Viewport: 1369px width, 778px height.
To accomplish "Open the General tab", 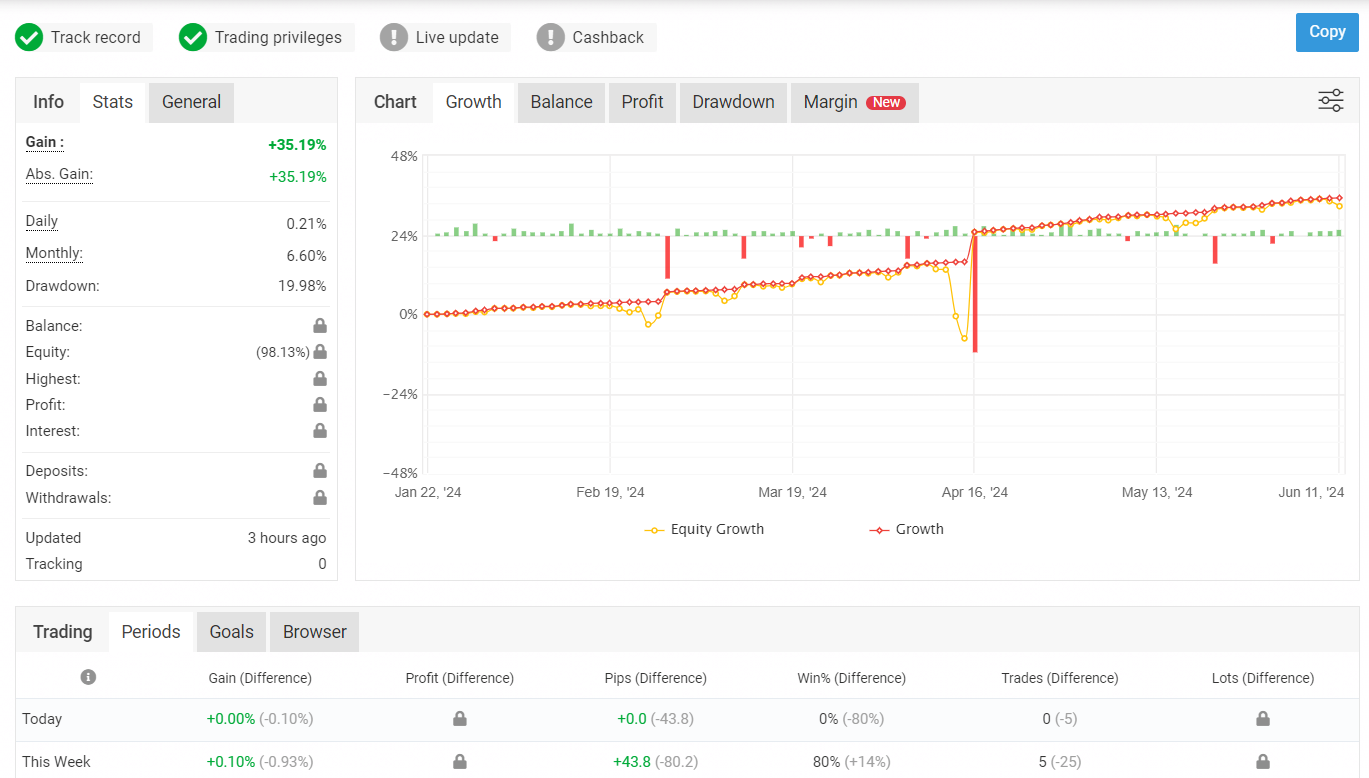I will click(x=191, y=102).
